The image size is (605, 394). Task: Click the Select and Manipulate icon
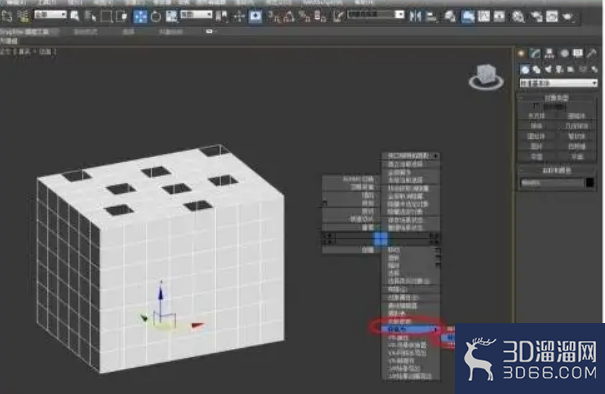(239, 16)
